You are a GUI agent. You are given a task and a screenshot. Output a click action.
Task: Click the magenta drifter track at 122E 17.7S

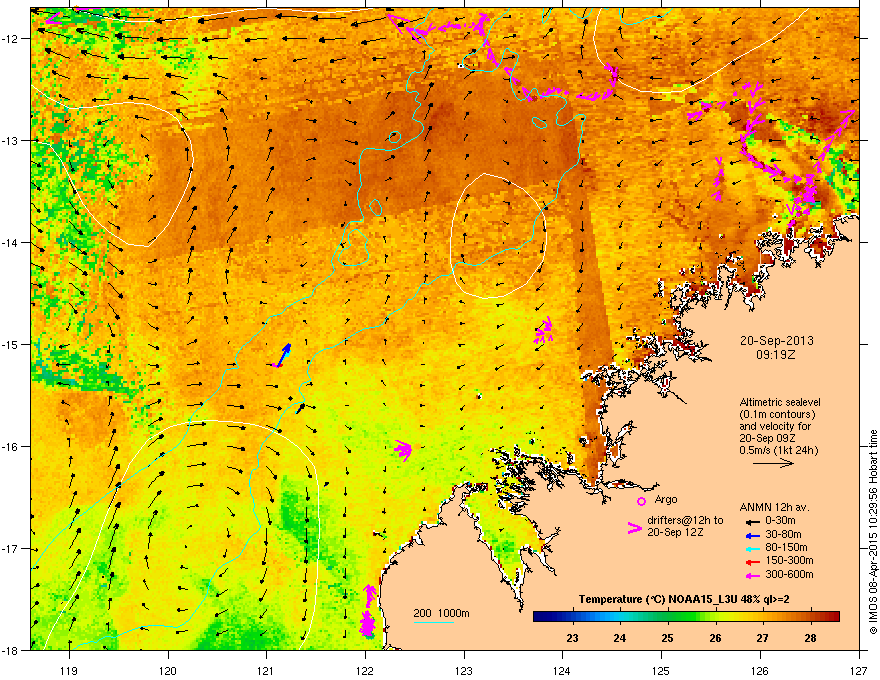[368, 612]
